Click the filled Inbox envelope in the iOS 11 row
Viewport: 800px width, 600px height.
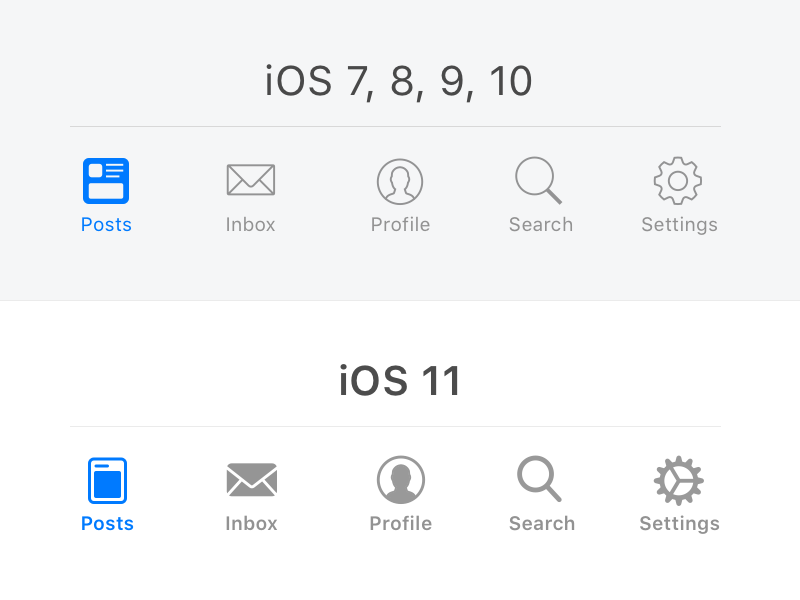(251, 479)
